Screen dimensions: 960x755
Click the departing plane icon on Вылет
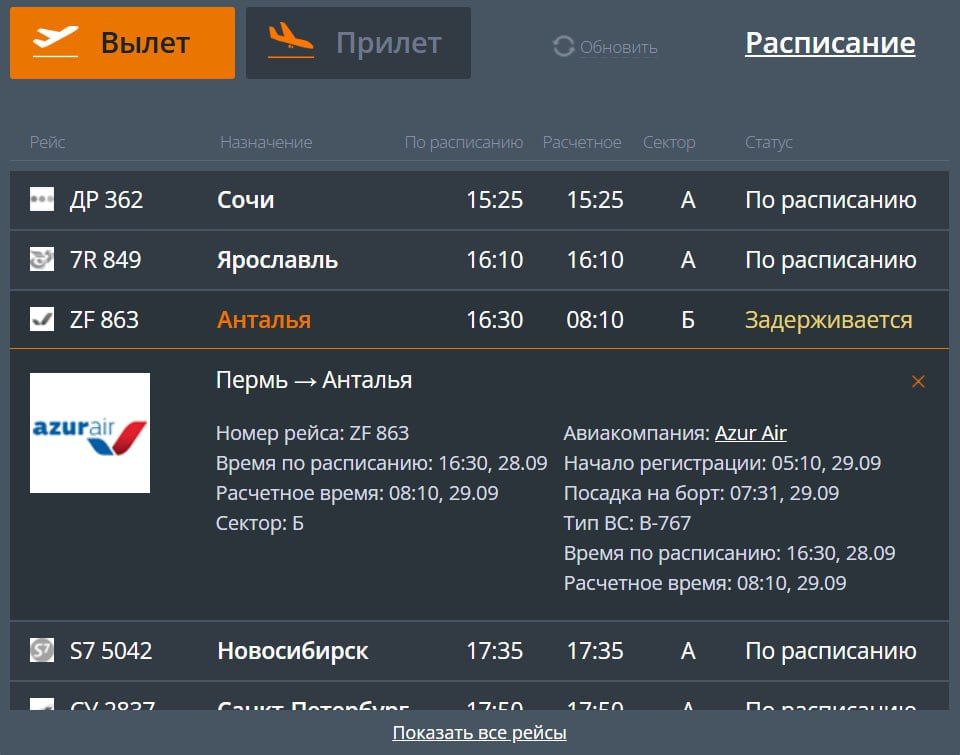pyautogui.click(x=56, y=42)
